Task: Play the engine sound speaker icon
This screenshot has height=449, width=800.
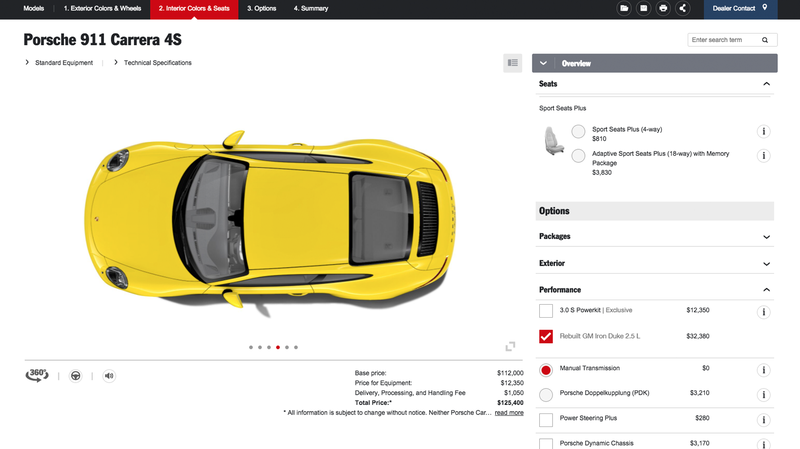Action: click(109, 376)
